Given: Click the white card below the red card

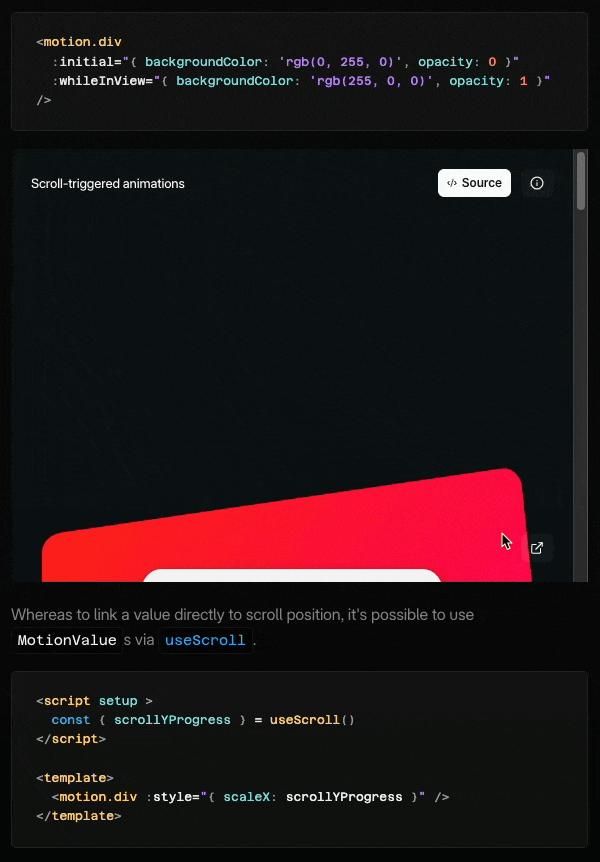Looking at the screenshot, I should [x=291, y=575].
